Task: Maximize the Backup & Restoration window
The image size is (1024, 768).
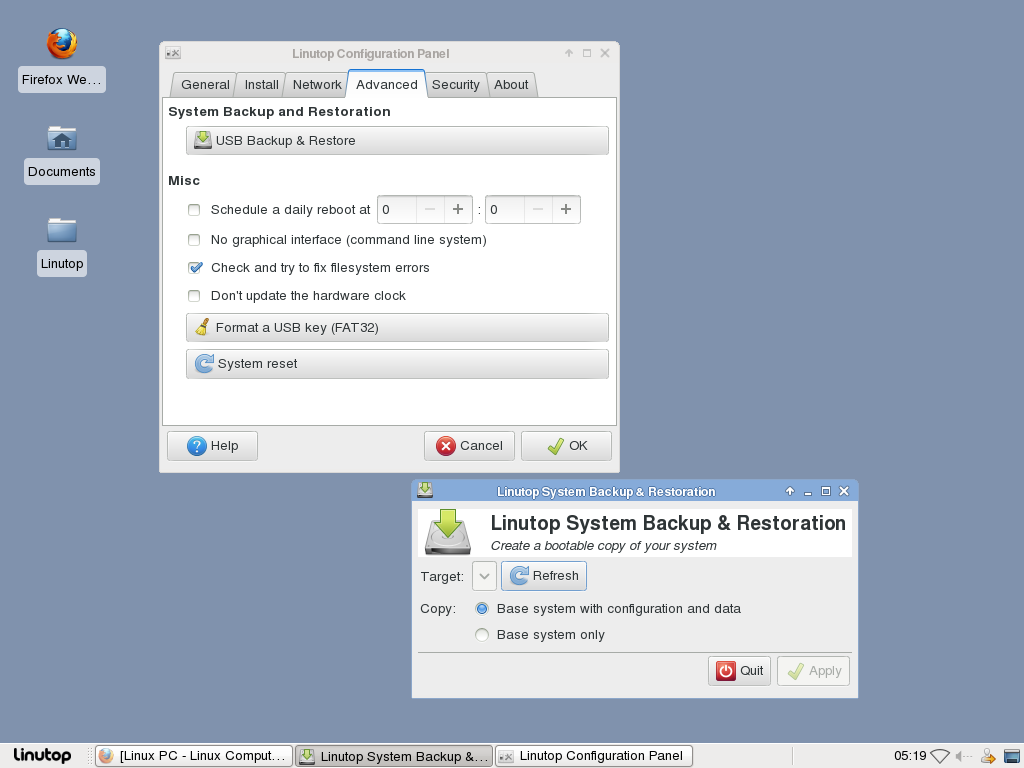Action: (x=825, y=491)
